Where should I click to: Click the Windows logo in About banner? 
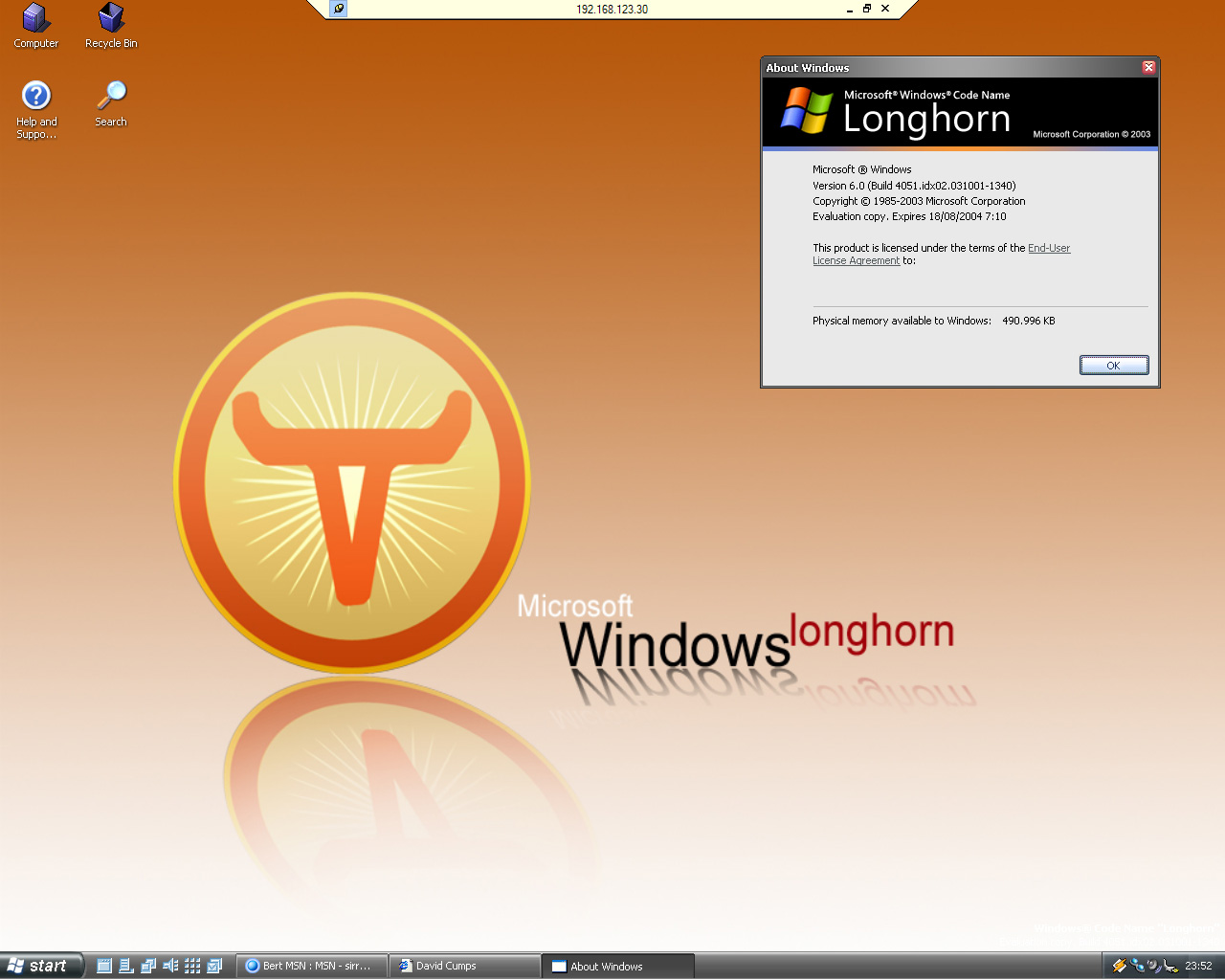click(807, 110)
